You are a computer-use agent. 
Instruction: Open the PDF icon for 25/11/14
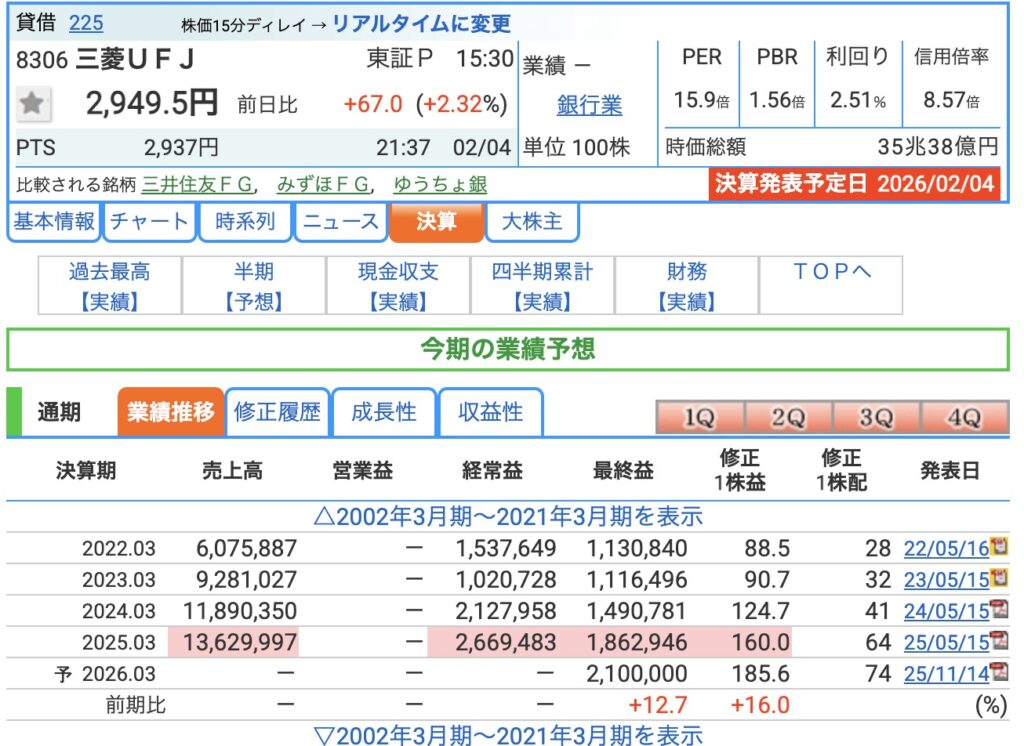click(997, 673)
